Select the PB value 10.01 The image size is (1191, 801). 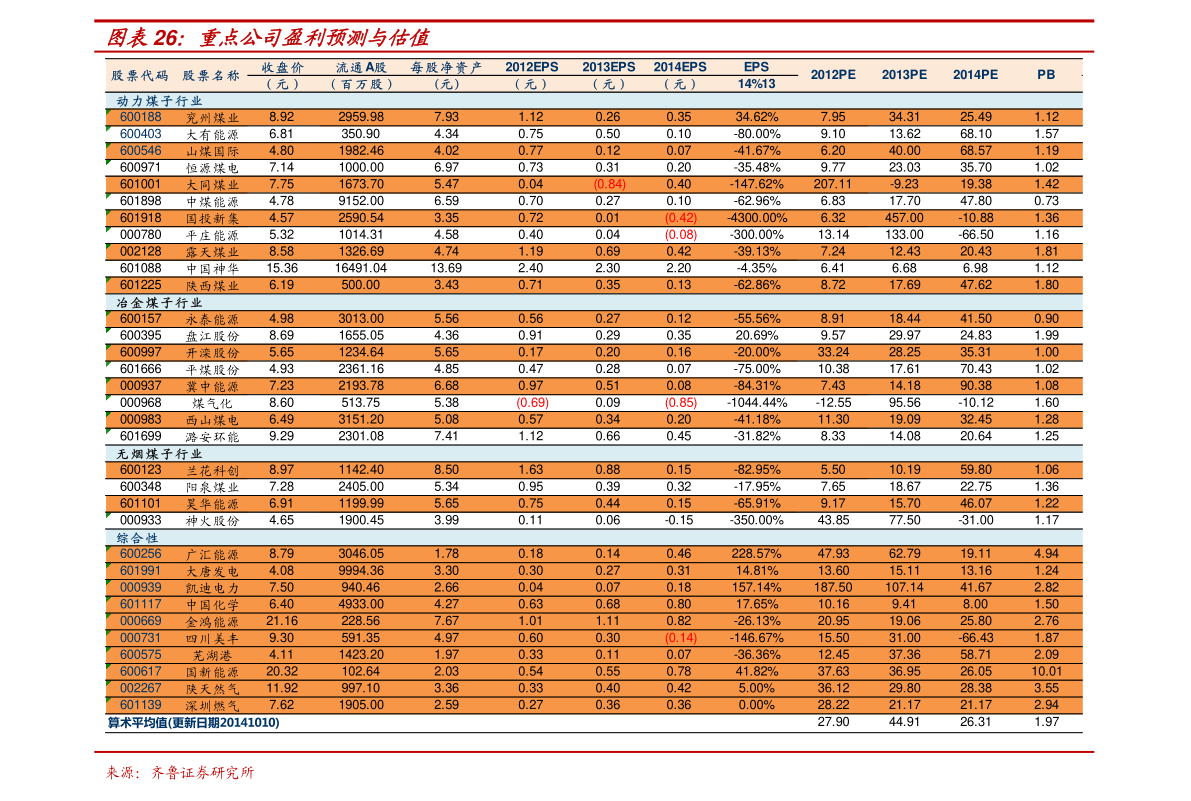click(1046, 671)
